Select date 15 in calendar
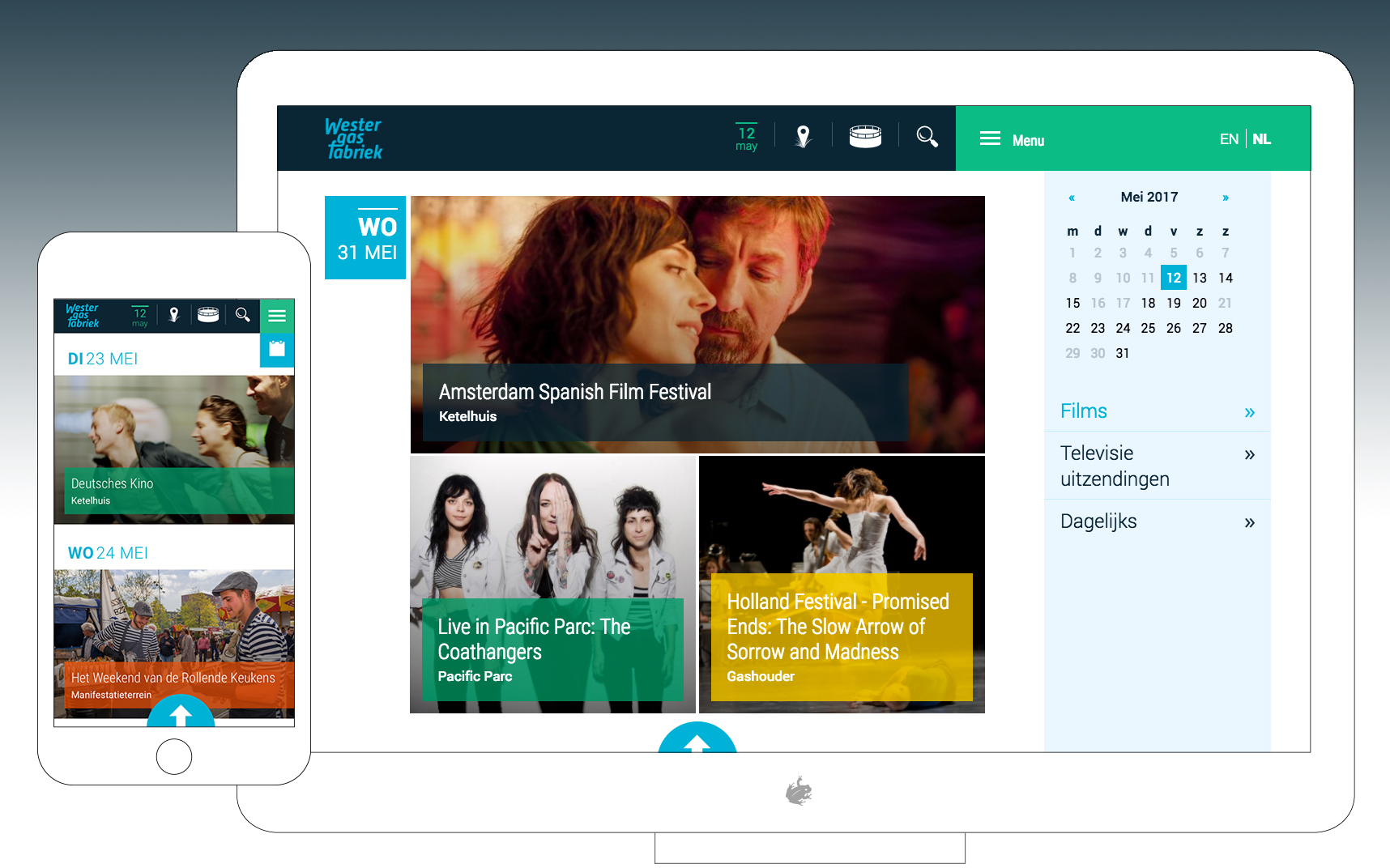The image size is (1390, 868). (1072, 303)
